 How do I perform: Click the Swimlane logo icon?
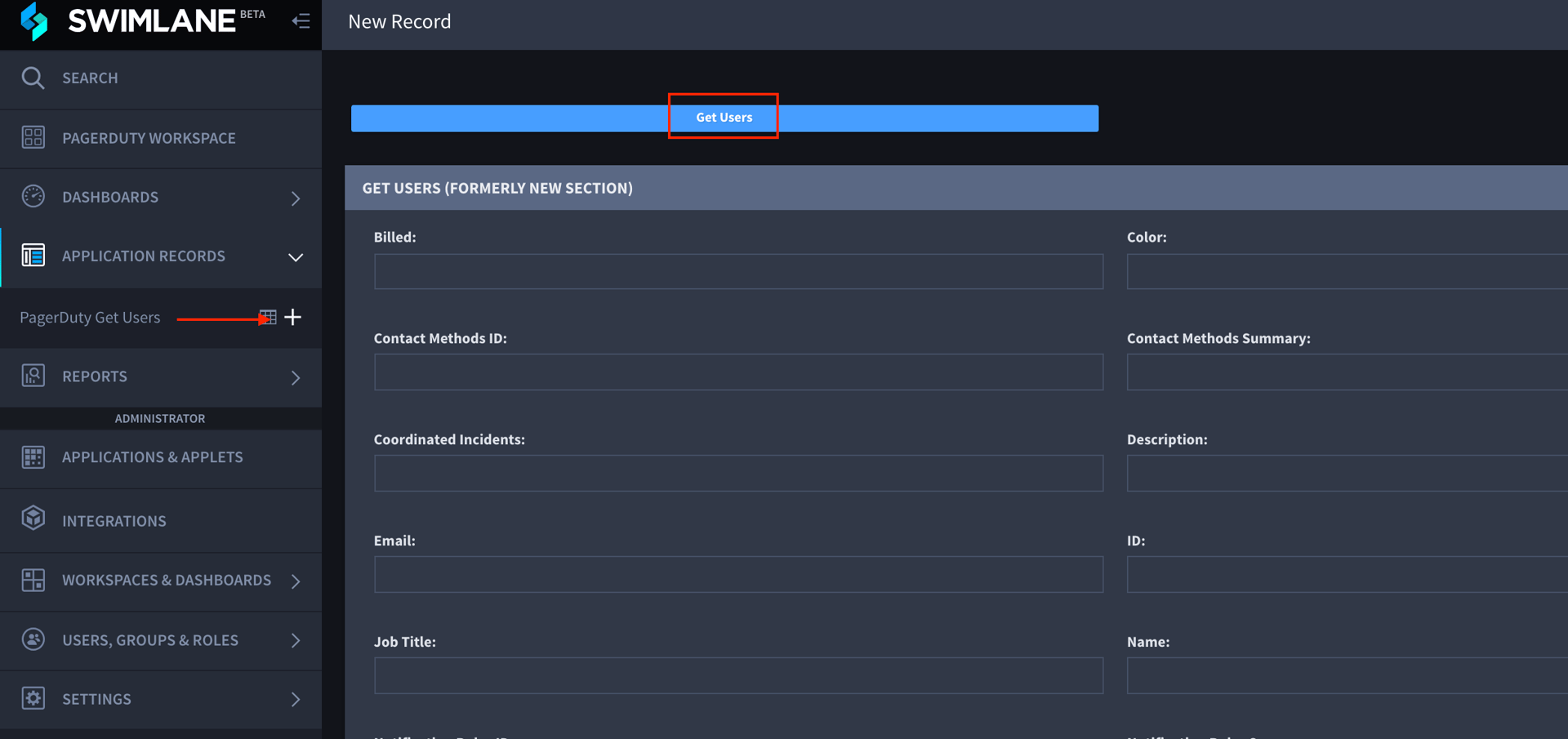(x=34, y=21)
